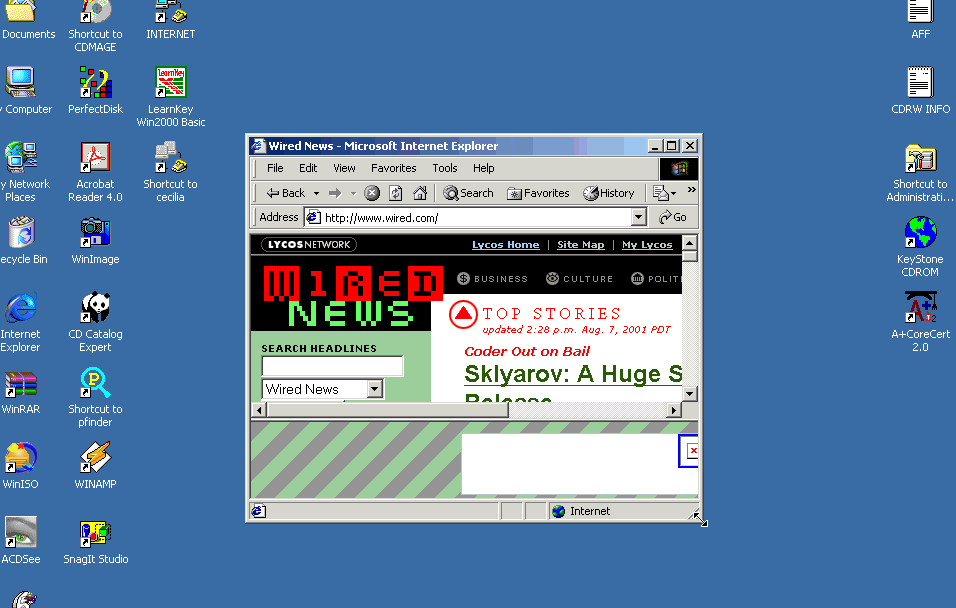Select the Shortcut to pfinder icon
Image resolution: width=956 pixels, height=608 pixels.
(x=95, y=397)
